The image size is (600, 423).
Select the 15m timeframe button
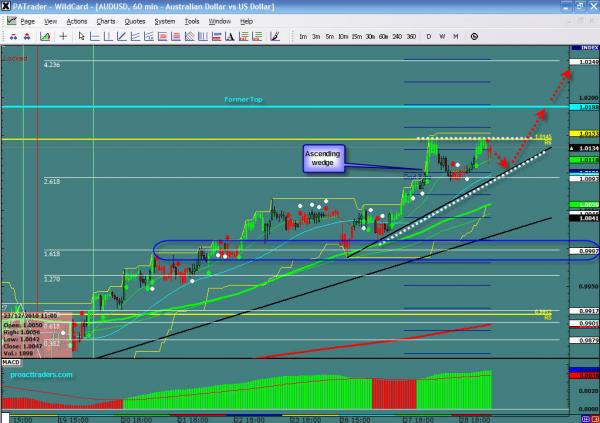356,35
